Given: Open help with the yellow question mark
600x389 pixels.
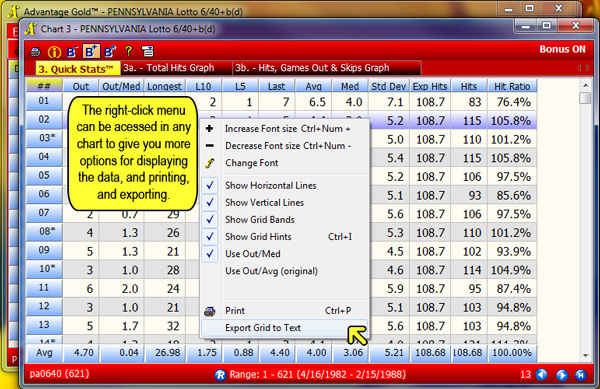Looking at the screenshot, I should 129,51.
